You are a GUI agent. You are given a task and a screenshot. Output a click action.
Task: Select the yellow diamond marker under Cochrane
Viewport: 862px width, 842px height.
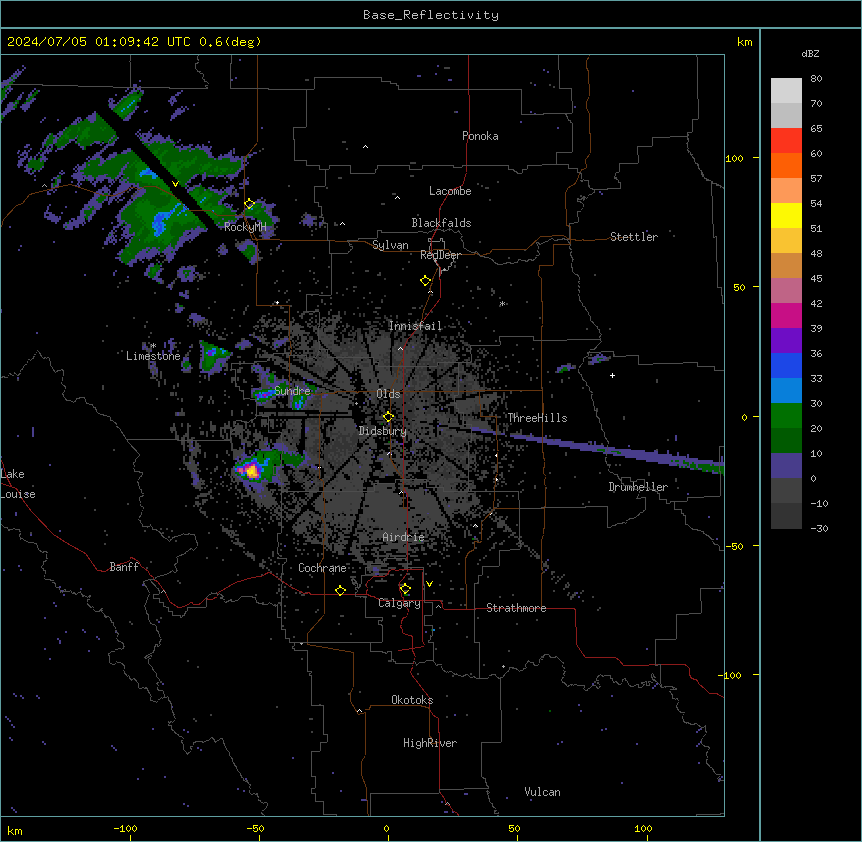[x=340, y=590]
